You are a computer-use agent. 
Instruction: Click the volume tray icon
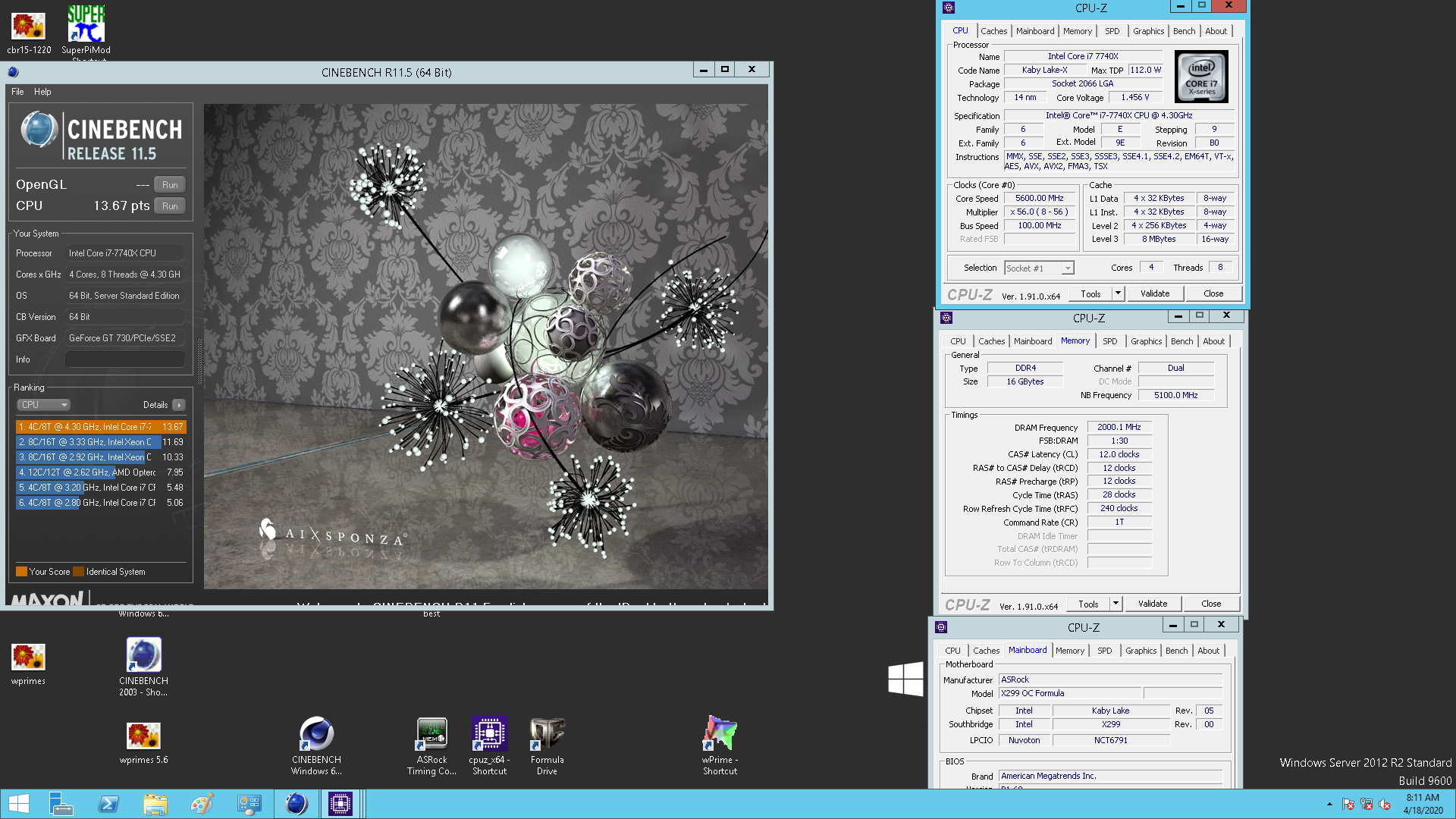[x=1385, y=804]
